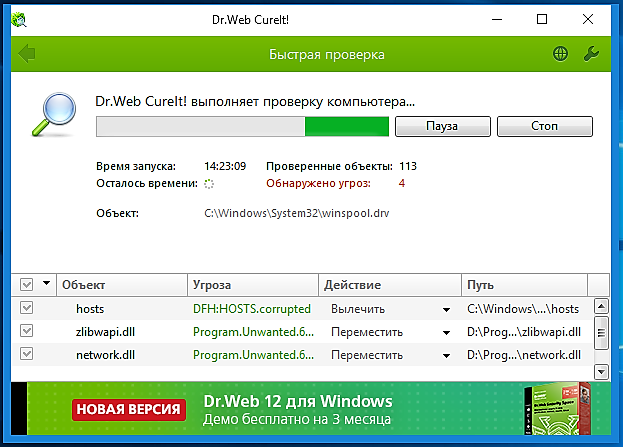Toggle the select-all checkbox in table header
Screen dimensions: 623x447
(27, 284)
